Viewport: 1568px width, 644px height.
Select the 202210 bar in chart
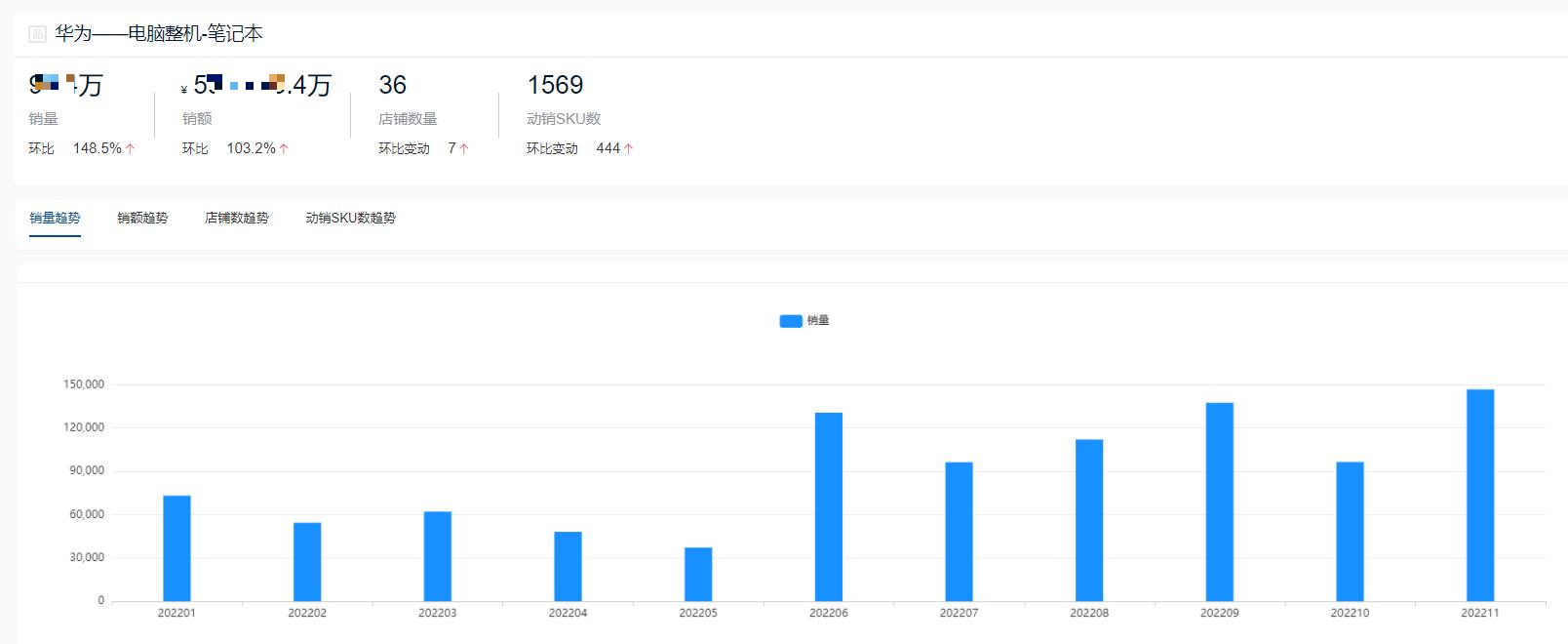point(1350,532)
